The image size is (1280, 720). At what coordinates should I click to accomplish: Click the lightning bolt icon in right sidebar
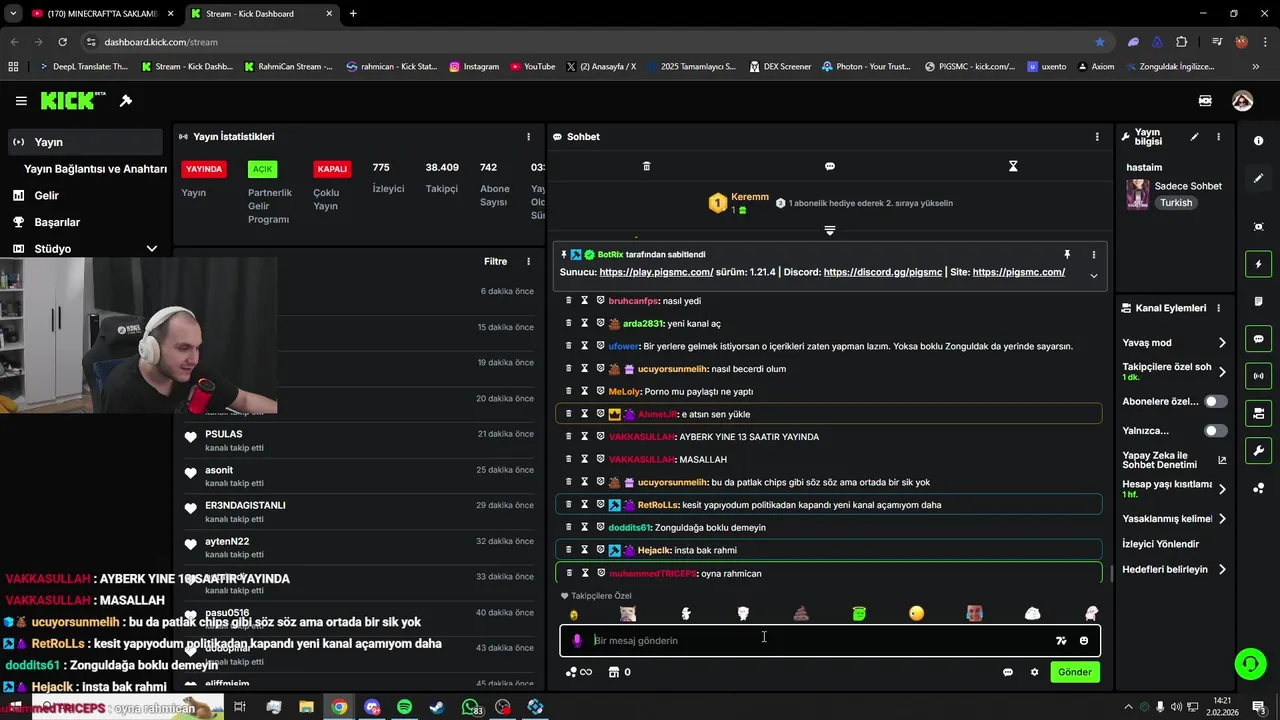click(1258, 264)
